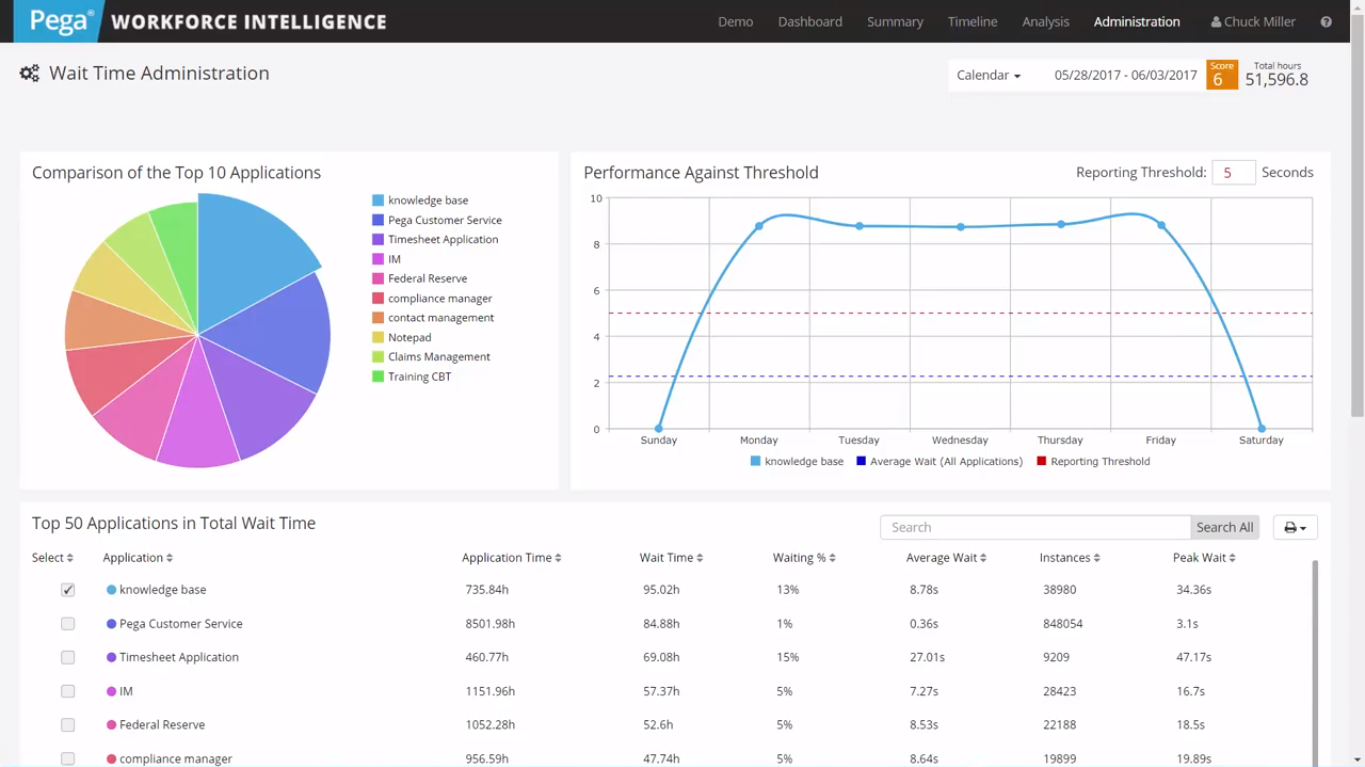Click the compliance manager instances 19899
This screenshot has width=1365, height=767.
[x=1059, y=759]
